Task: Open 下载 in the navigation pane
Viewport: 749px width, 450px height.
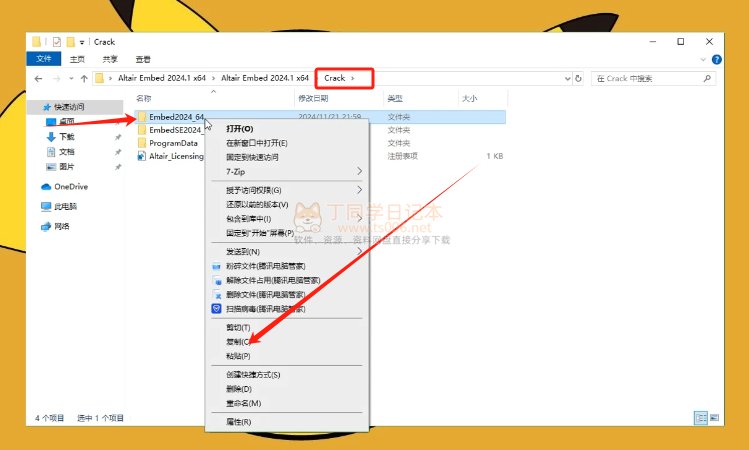Action: (x=66, y=137)
